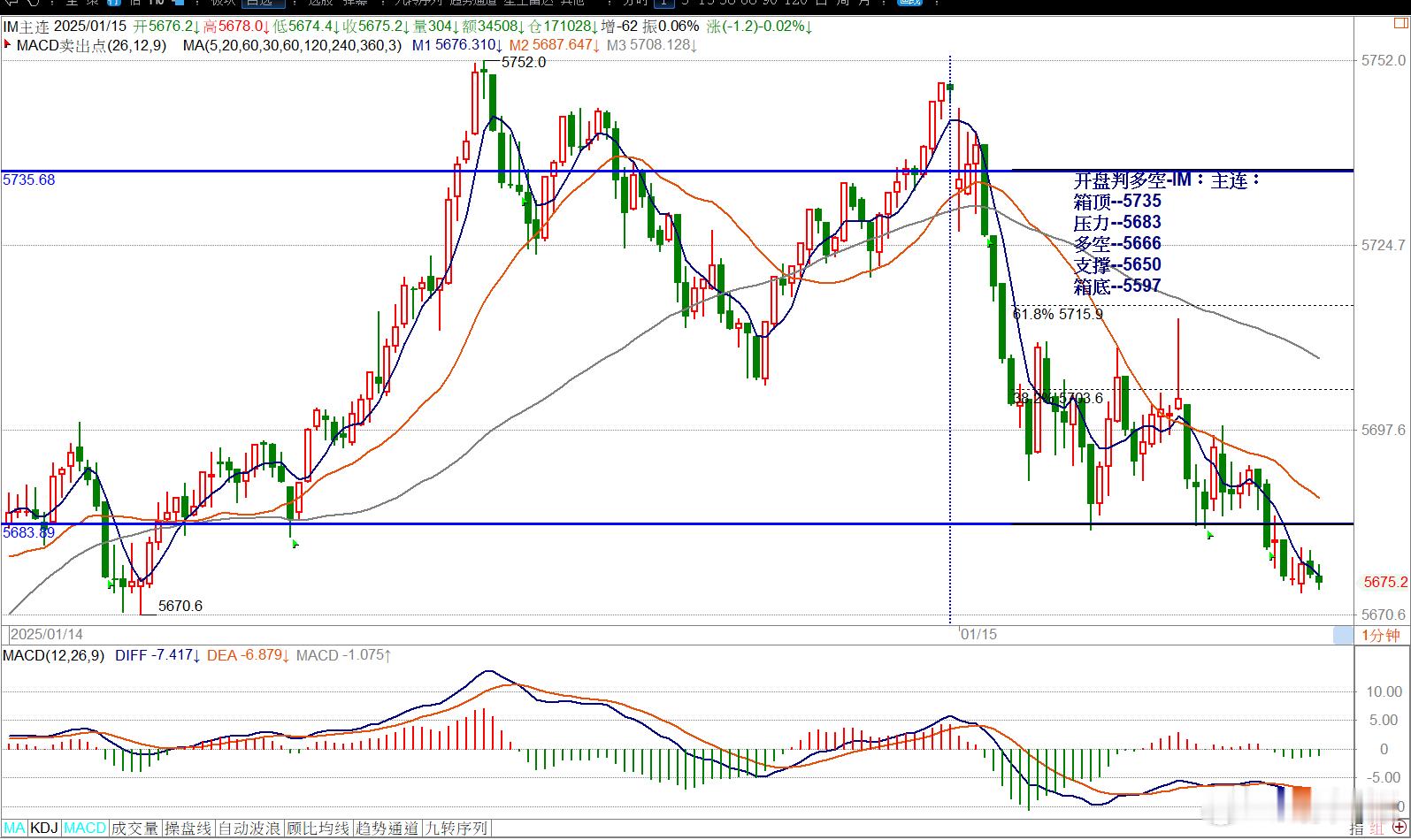
Task: Select the 顾比均线 tab
Action: tap(318, 829)
